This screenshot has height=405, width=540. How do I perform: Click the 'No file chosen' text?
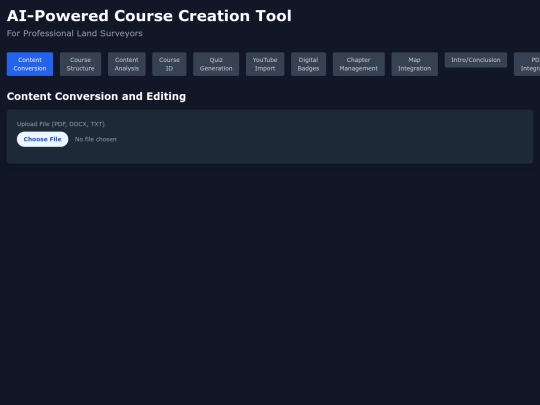[96, 139]
